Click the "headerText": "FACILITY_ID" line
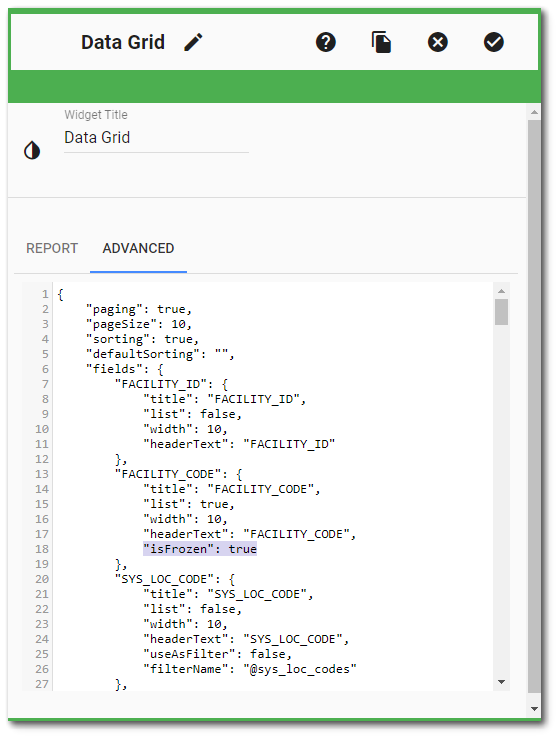The image size is (557, 737). coord(239,445)
